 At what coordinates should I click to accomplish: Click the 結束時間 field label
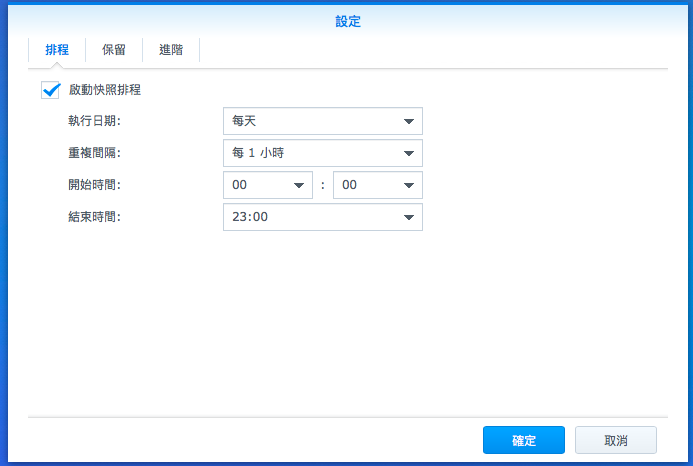(94, 218)
